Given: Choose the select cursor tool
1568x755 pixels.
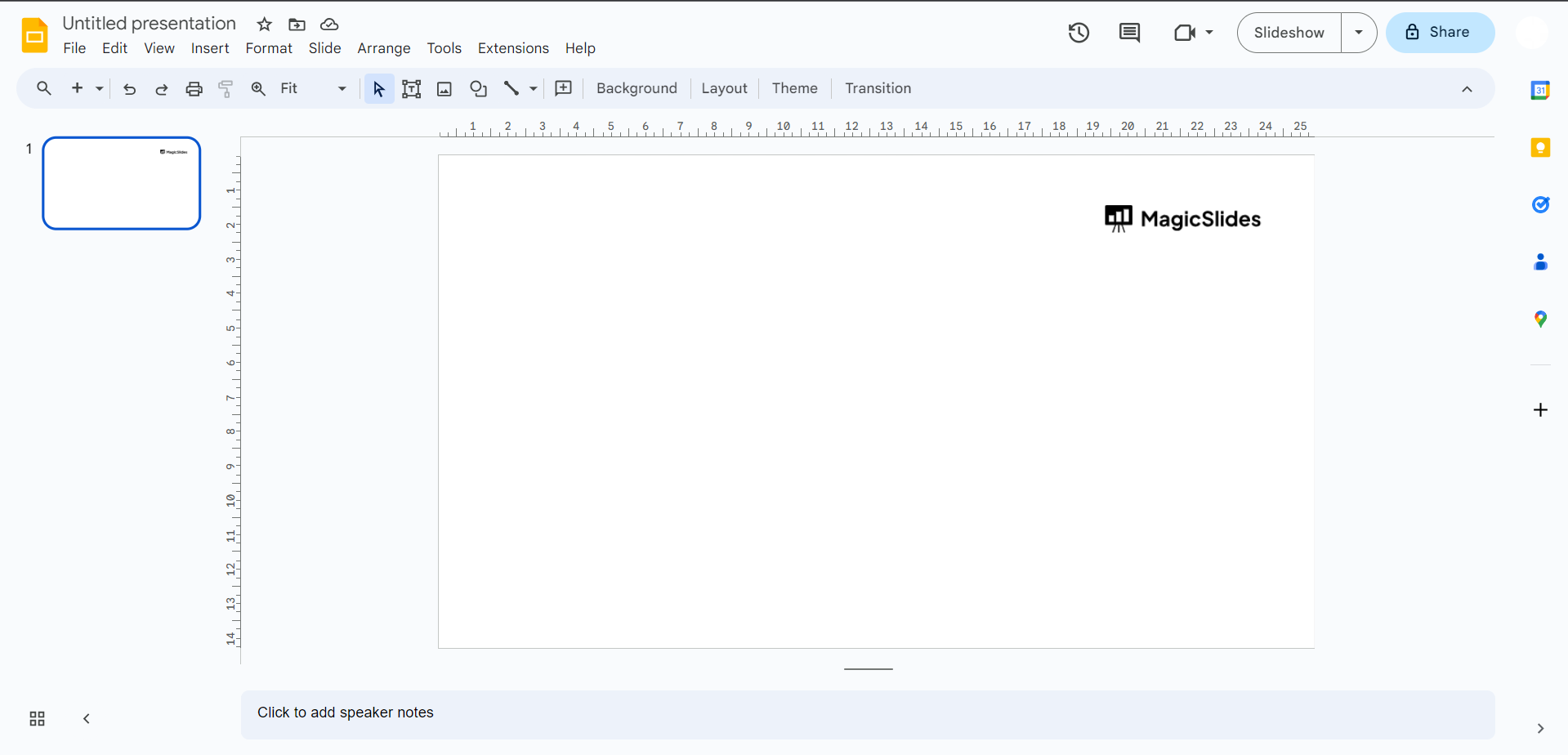Looking at the screenshot, I should click(x=379, y=88).
